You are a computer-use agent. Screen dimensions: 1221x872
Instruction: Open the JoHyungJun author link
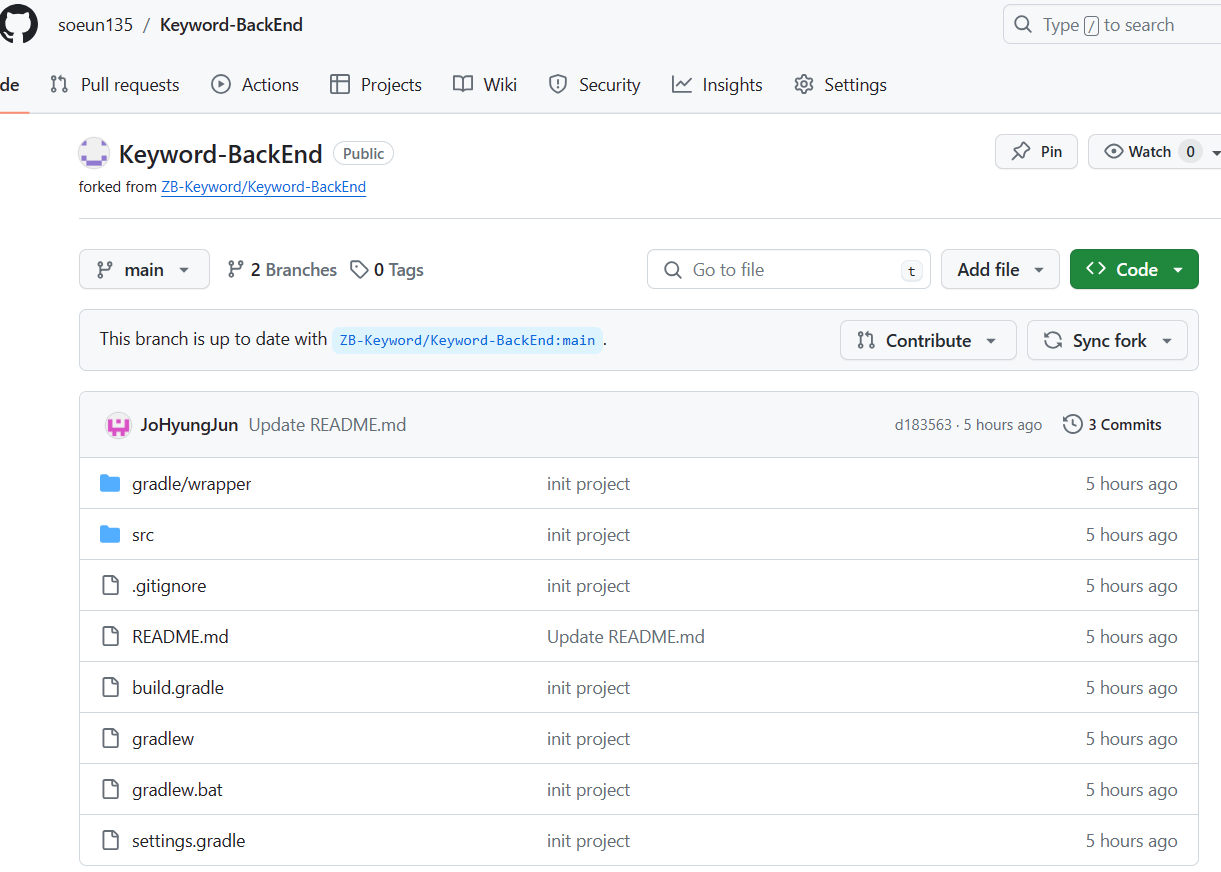[x=189, y=425]
